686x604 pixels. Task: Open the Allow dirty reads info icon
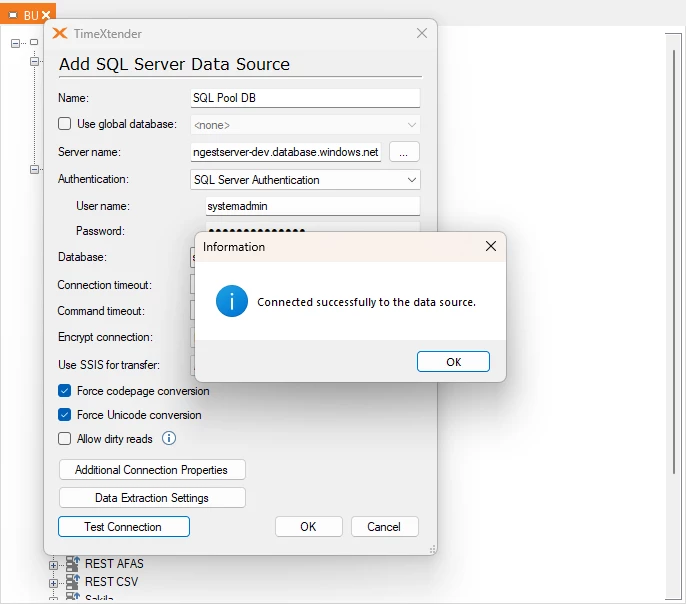169,438
